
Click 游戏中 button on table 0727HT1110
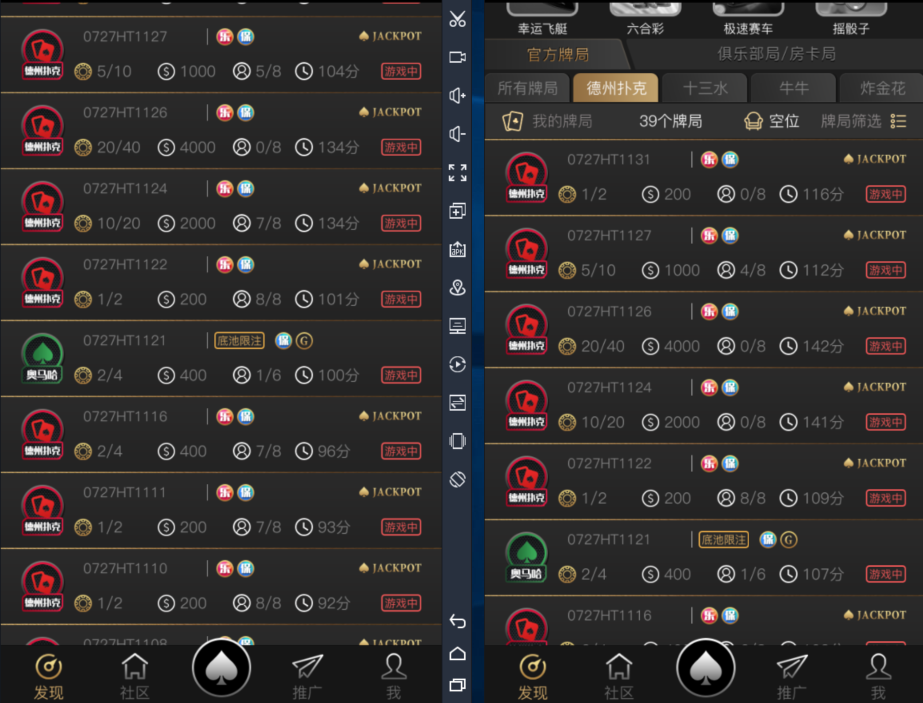point(401,603)
